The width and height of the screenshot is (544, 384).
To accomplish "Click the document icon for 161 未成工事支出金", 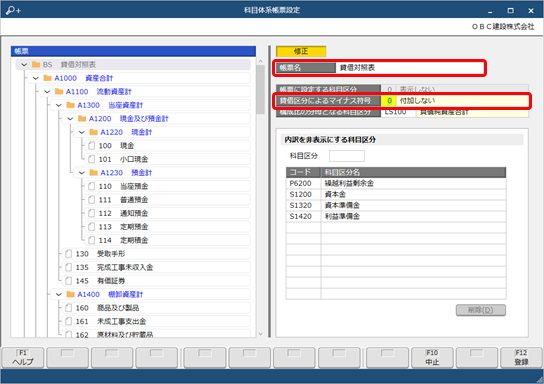I will tap(68, 322).
